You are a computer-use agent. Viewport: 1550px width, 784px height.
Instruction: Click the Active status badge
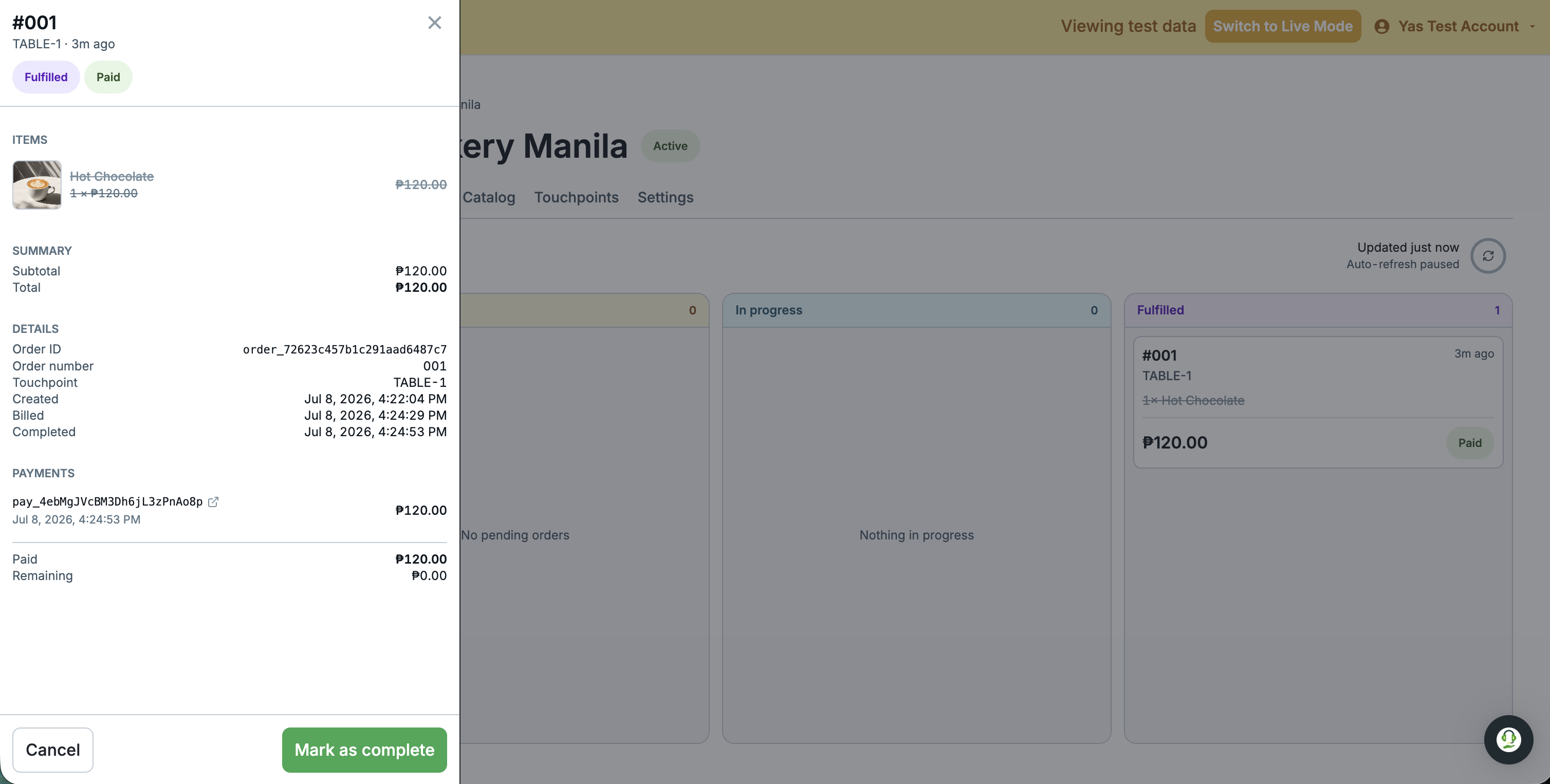670,146
